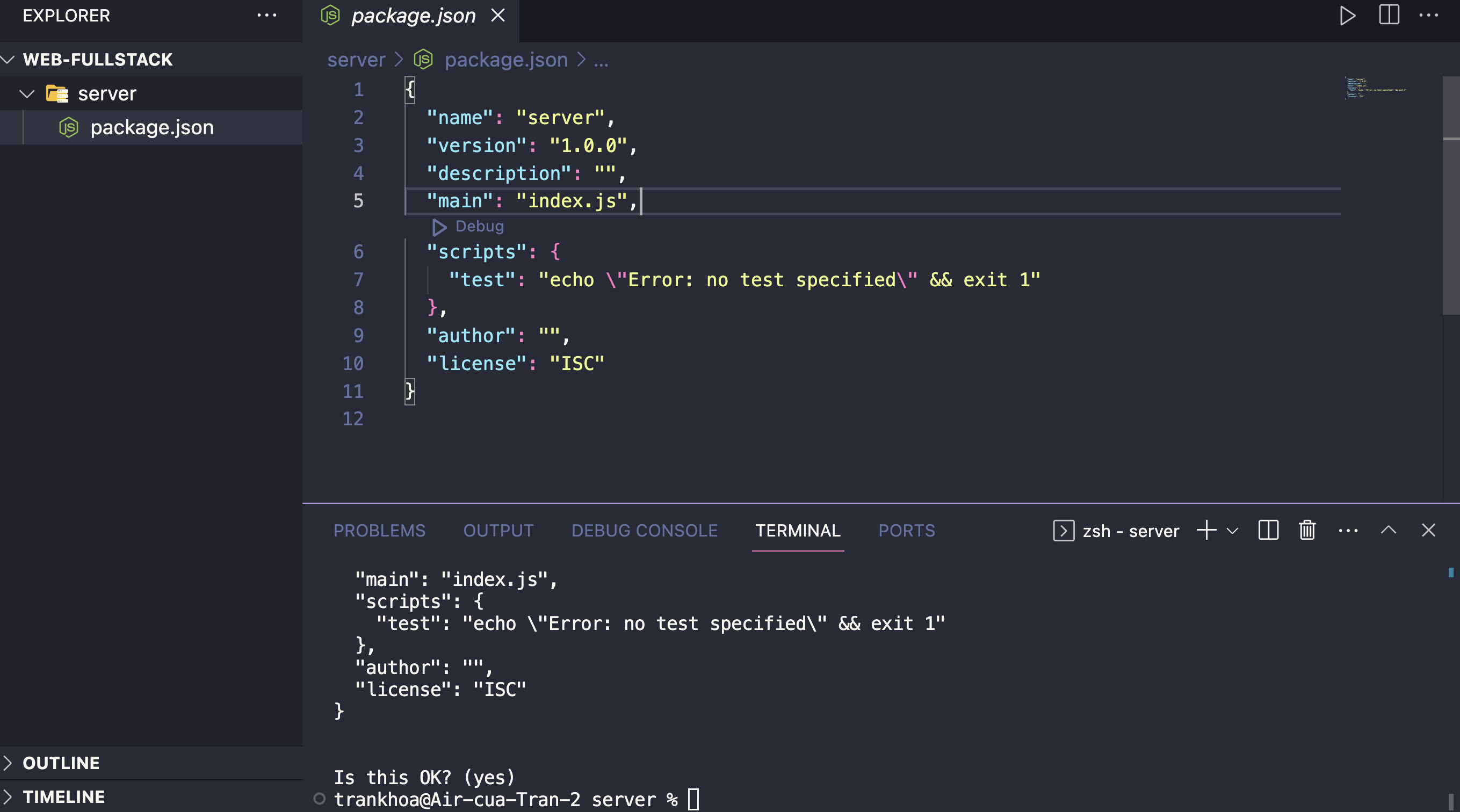Click the Debug code lens link
Viewport: 1460px width, 812px height.
tap(479, 226)
